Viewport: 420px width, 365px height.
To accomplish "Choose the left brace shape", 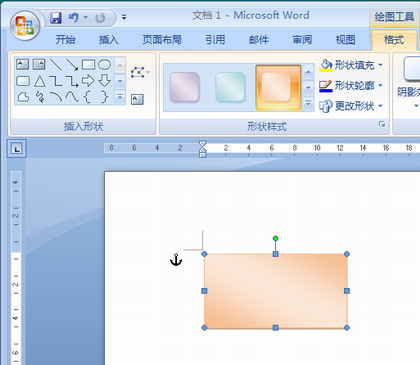I will coord(88,97).
